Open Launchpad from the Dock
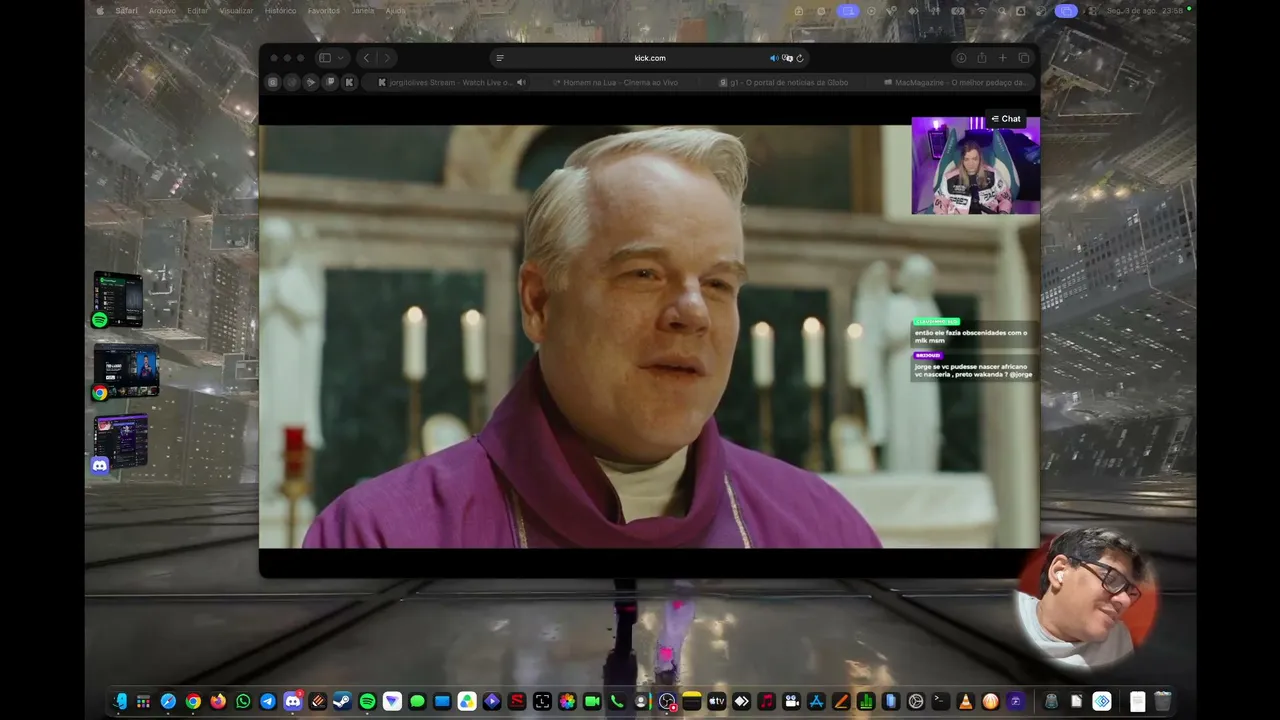Screen dimensions: 1280x720 click(x=144, y=702)
